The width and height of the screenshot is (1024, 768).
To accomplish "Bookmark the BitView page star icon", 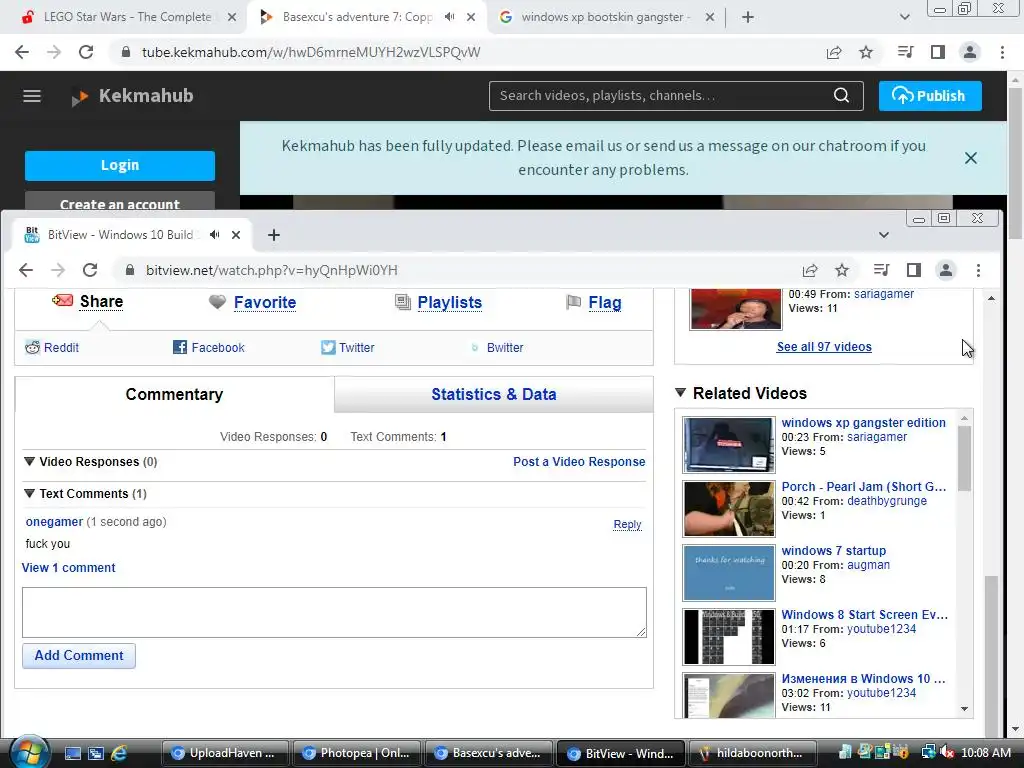I will point(842,270).
